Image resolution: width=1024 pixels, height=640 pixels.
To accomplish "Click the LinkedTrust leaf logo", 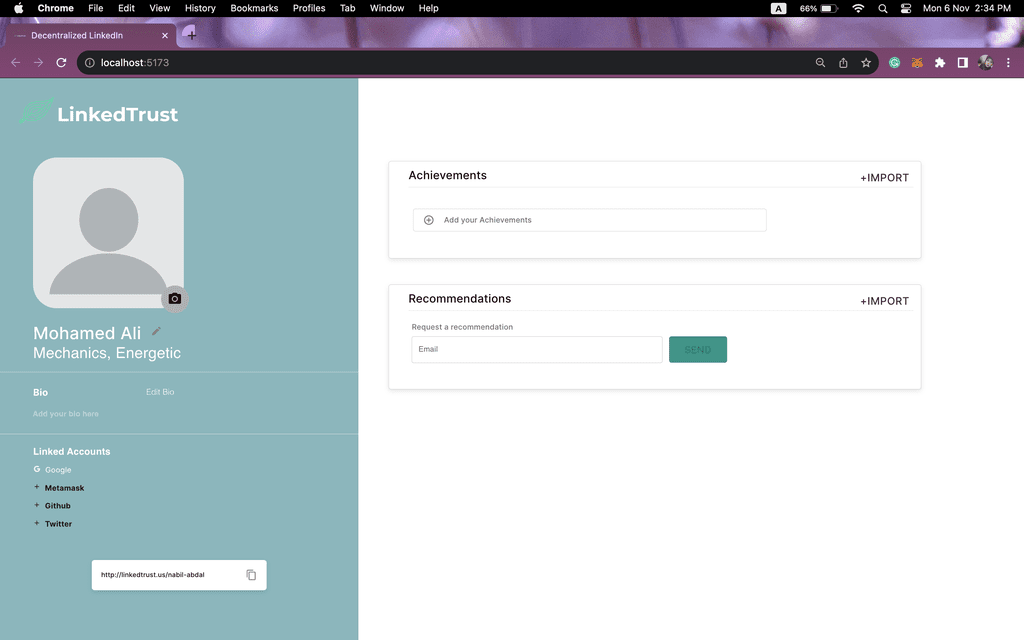I will coord(36,111).
